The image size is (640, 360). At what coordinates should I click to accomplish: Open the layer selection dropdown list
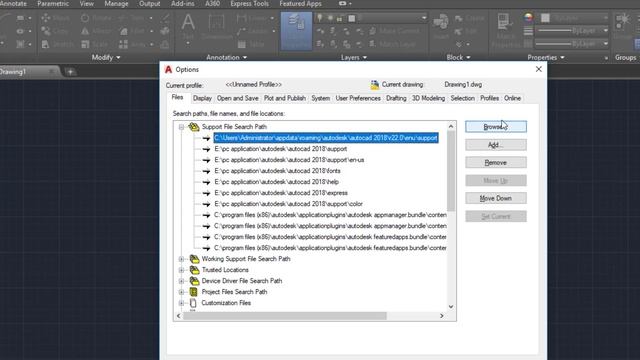point(424,18)
